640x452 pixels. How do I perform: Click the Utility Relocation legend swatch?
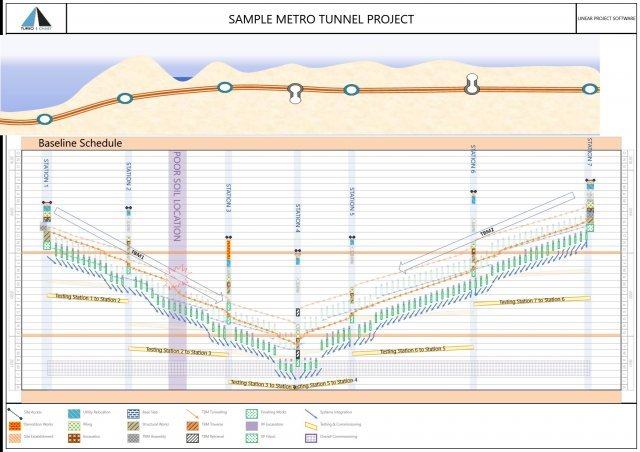(74, 413)
